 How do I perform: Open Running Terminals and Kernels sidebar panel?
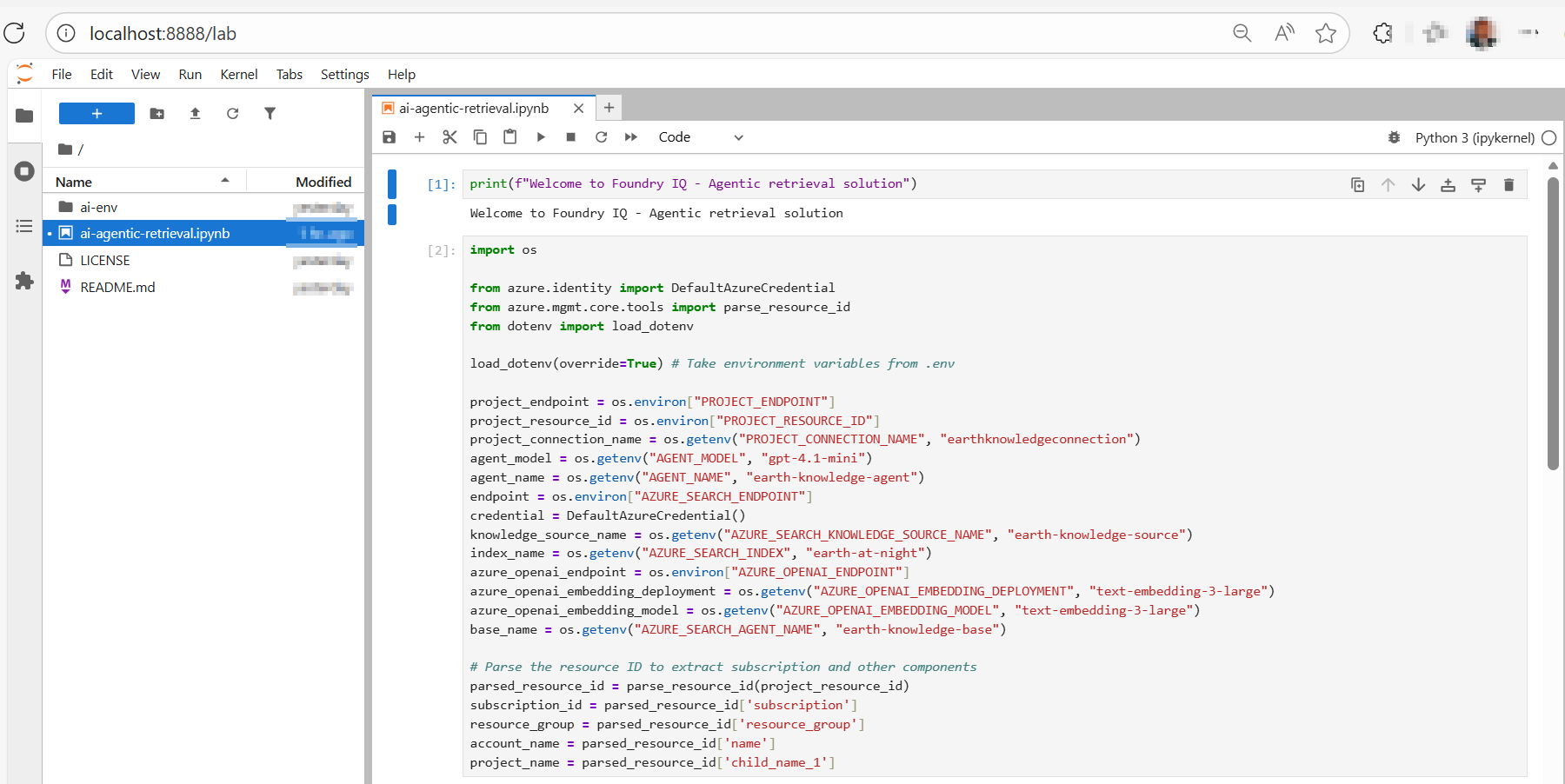point(24,171)
